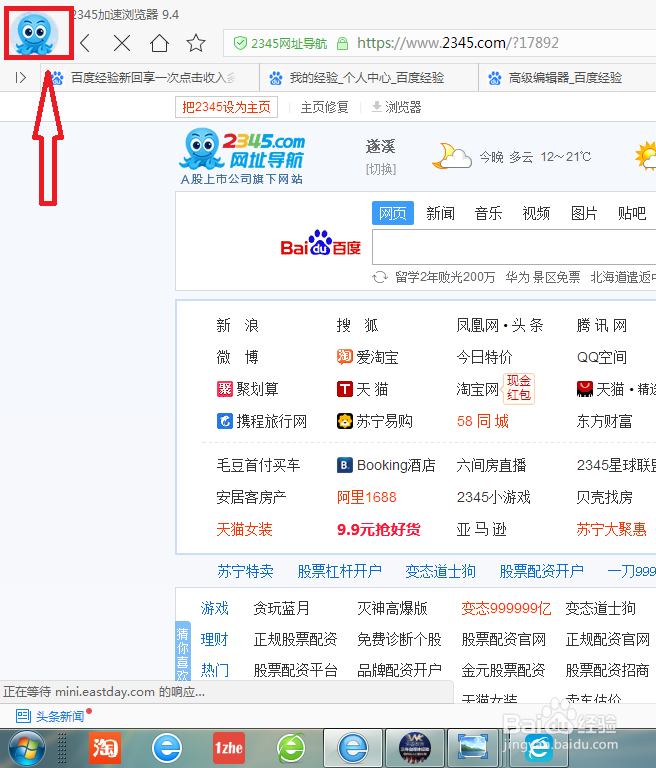Open the picture viewer taskbar icon

coord(473,748)
